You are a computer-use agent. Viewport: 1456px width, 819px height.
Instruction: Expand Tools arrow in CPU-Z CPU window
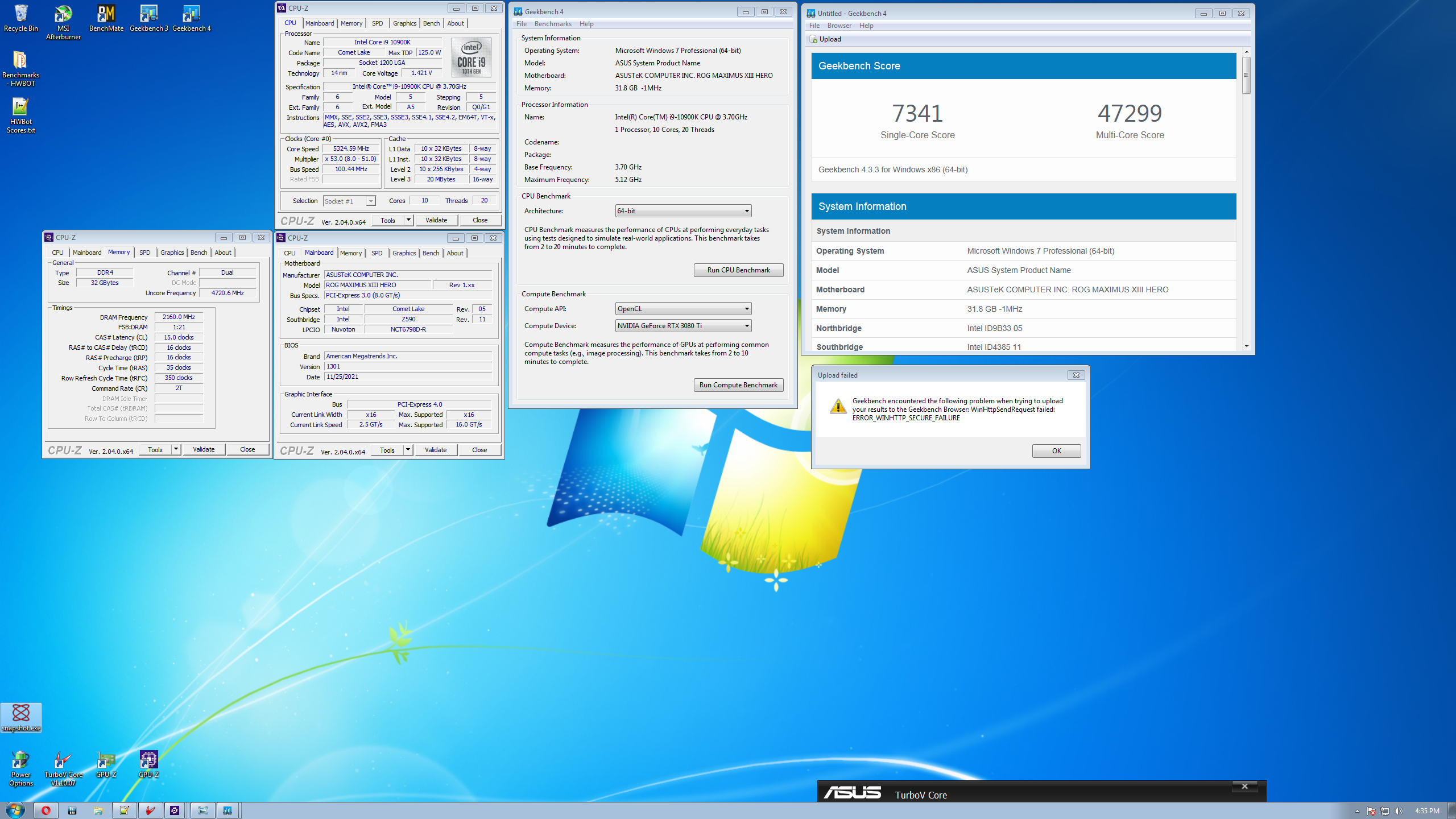(408, 220)
